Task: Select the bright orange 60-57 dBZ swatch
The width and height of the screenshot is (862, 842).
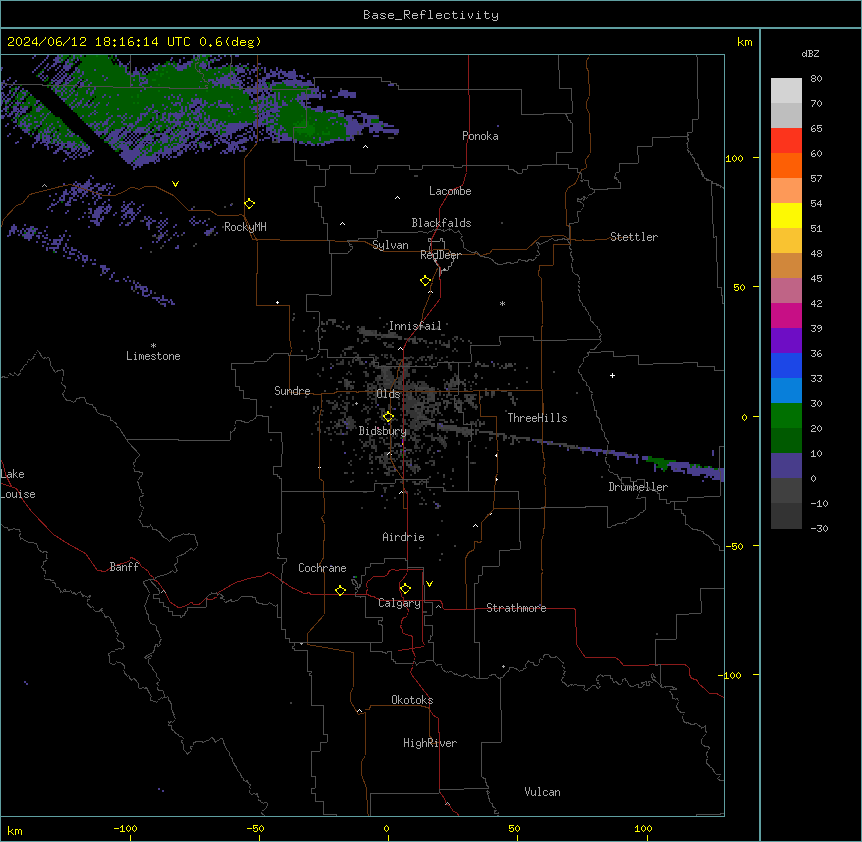Action: click(x=786, y=165)
